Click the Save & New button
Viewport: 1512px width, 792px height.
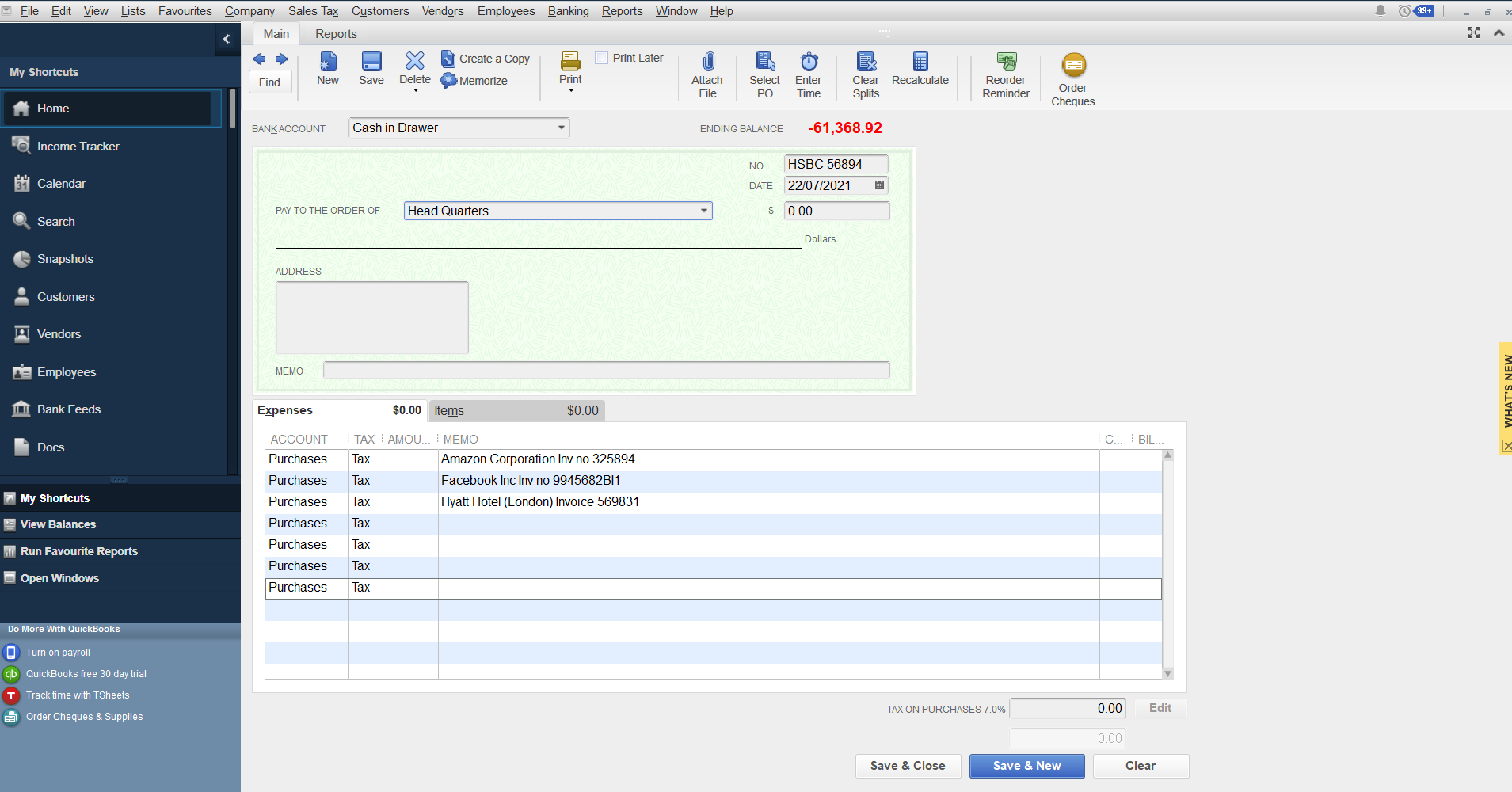click(1026, 766)
